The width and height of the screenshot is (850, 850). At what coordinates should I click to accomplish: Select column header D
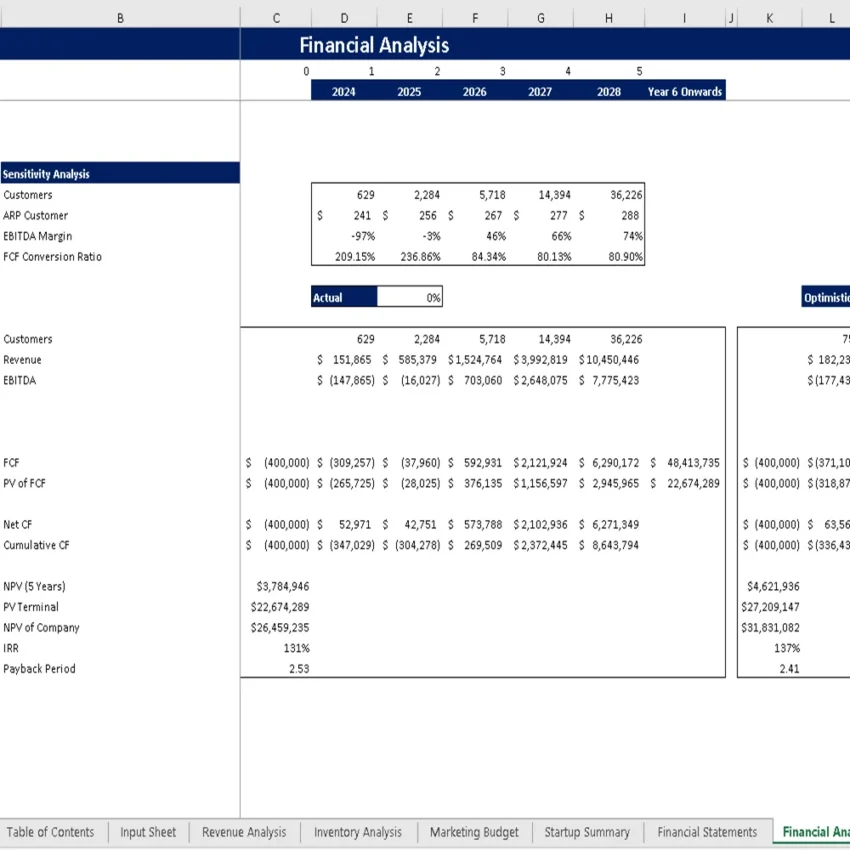[343, 17]
